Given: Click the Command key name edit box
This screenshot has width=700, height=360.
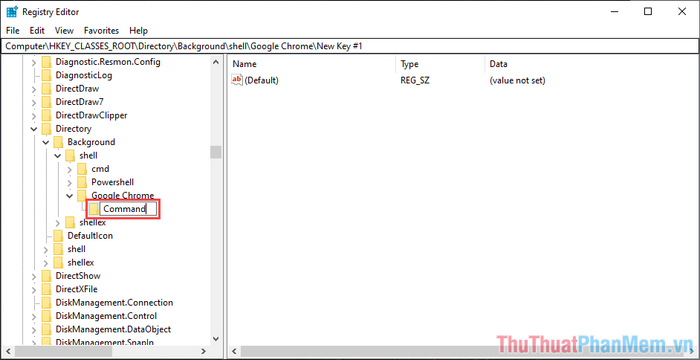Looking at the screenshot, I should pyautogui.click(x=129, y=209).
